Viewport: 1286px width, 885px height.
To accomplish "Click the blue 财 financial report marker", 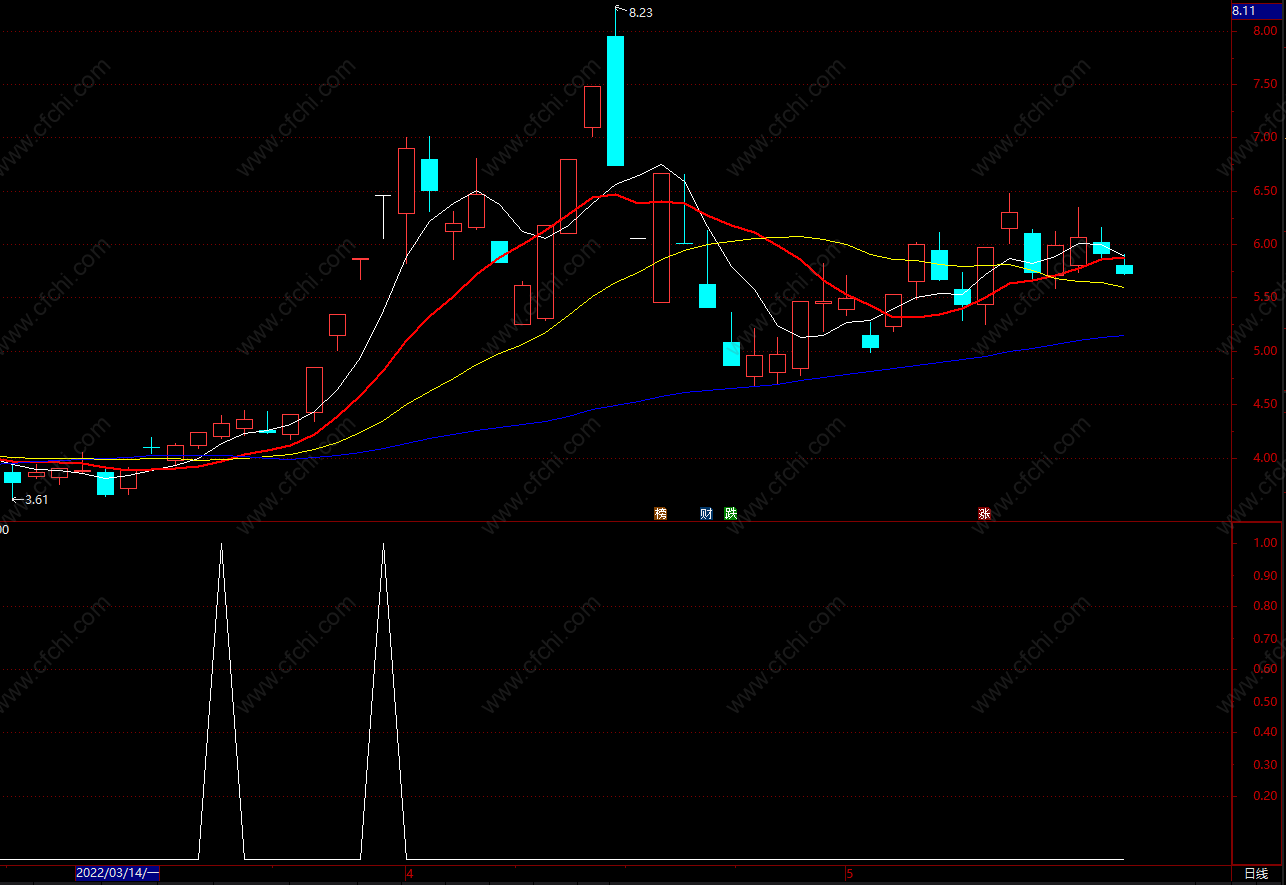I will pyautogui.click(x=706, y=514).
